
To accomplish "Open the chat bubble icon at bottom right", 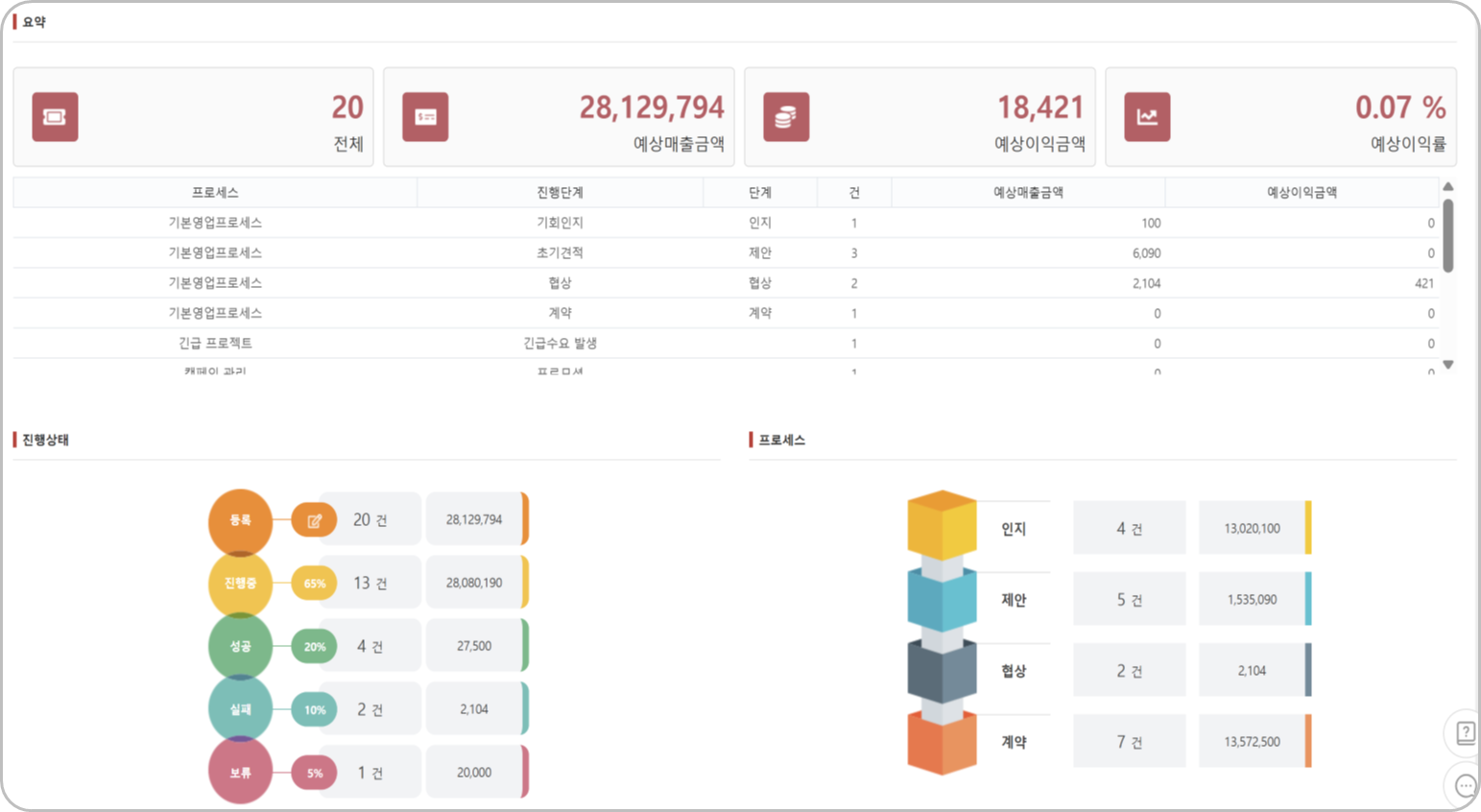I will 1465,786.
